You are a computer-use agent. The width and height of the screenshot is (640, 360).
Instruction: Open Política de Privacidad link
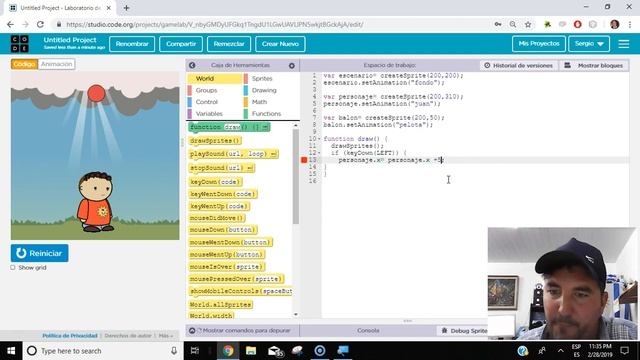click(70, 336)
